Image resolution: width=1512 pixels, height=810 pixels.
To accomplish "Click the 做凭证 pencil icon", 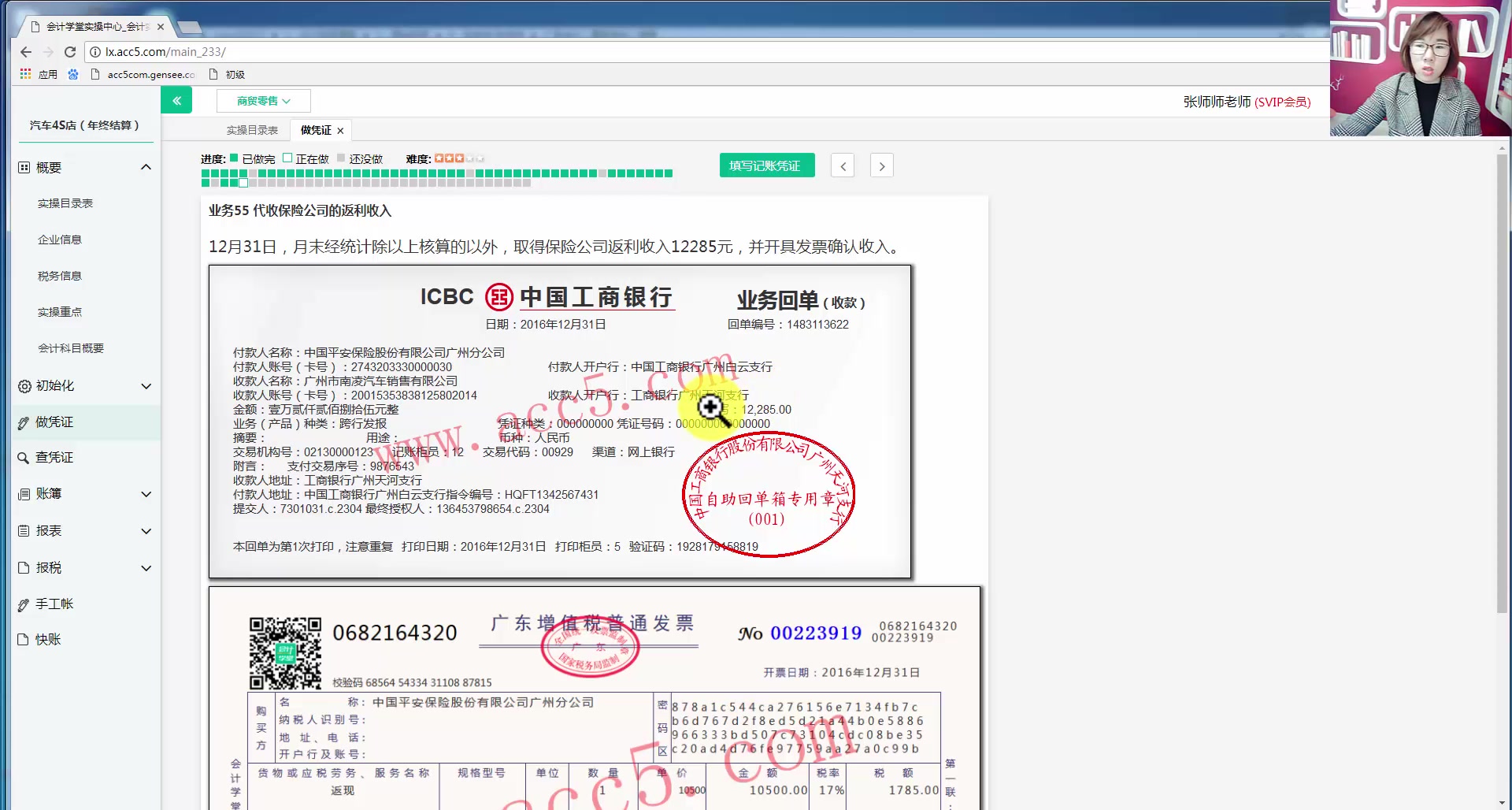I will tap(24, 423).
